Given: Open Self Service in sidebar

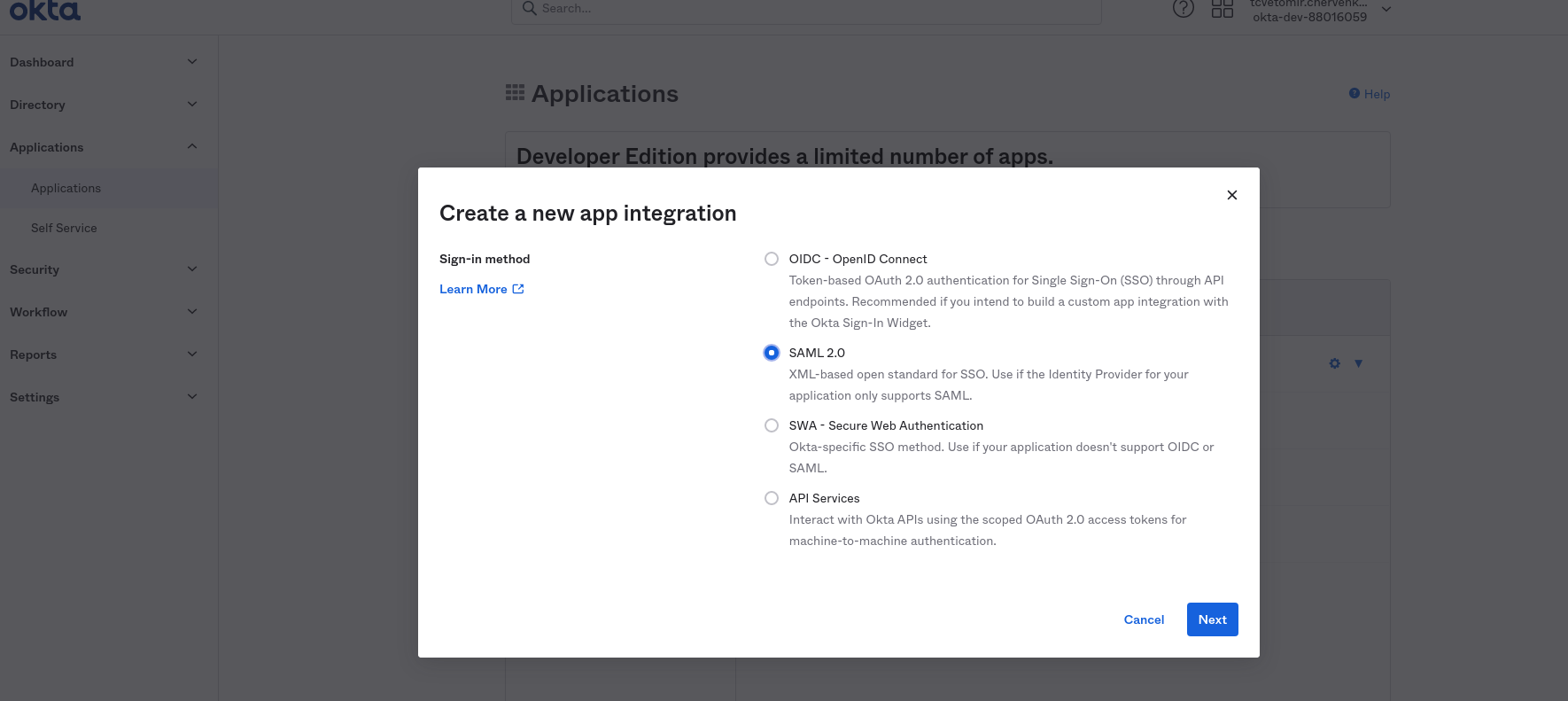Looking at the screenshot, I should coord(64,228).
